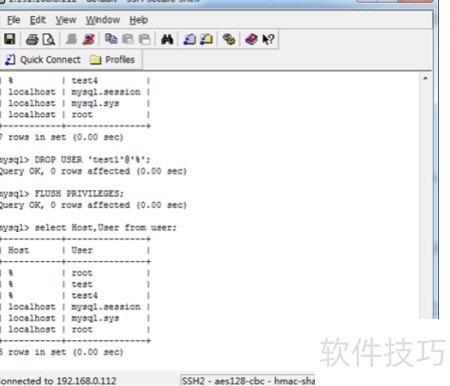The image size is (450, 386).
Task: Open the Settings icon in toolbar
Action: (229, 39)
